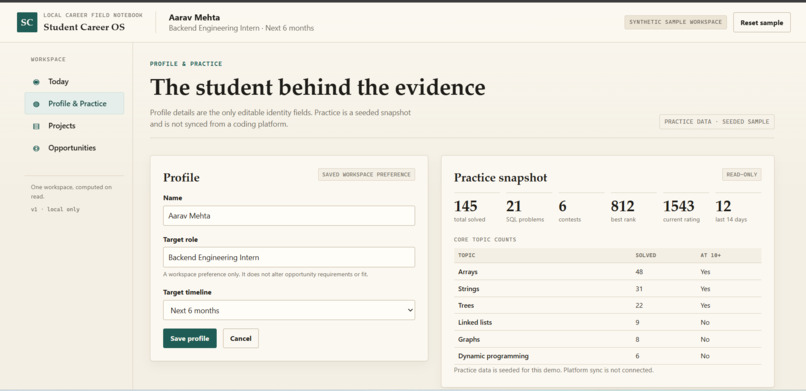Click the Linked lists solved count 9
Viewport: 806px width, 391px height.
pos(637,322)
